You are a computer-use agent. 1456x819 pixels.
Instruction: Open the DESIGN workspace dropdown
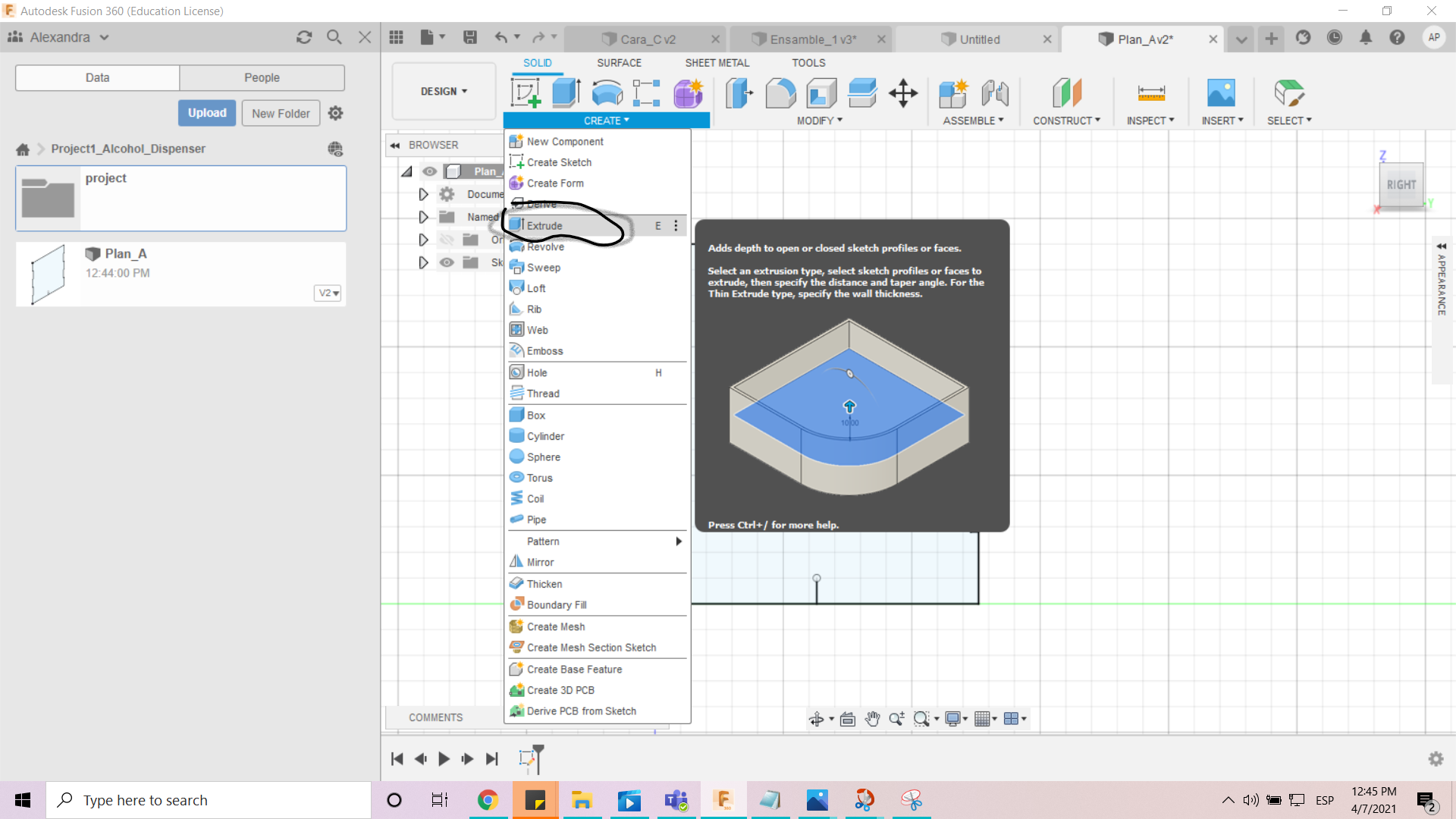click(444, 91)
